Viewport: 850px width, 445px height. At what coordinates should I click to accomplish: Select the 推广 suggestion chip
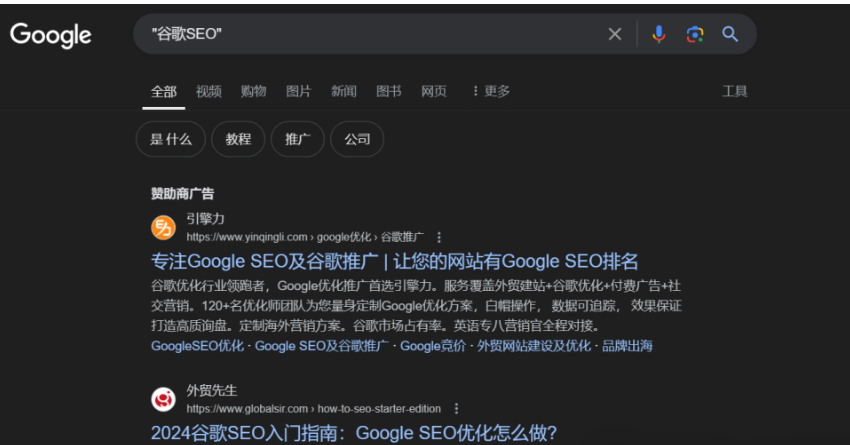click(297, 139)
